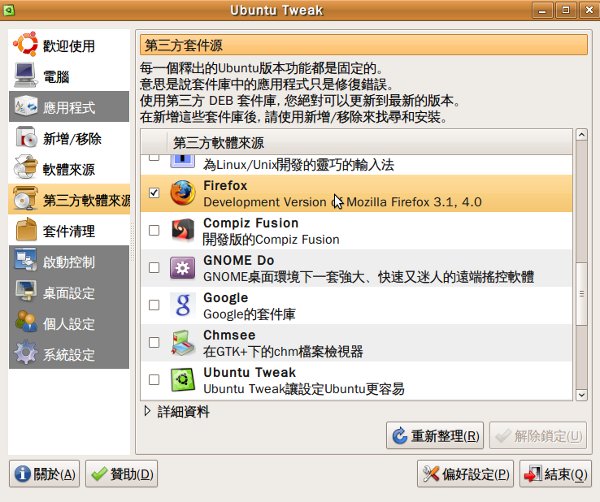Expand the 個人設定 category
This screenshot has width=600, height=502.
(69, 323)
